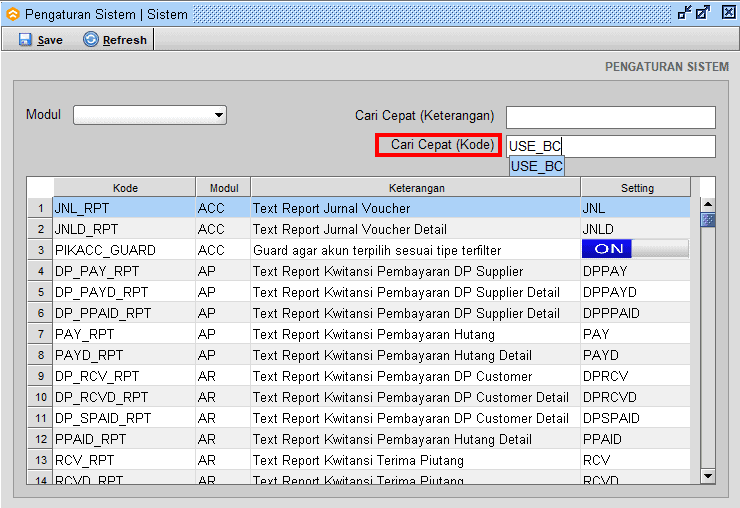Click the JNL setting cell
740x508 pixels.
click(635, 208)
